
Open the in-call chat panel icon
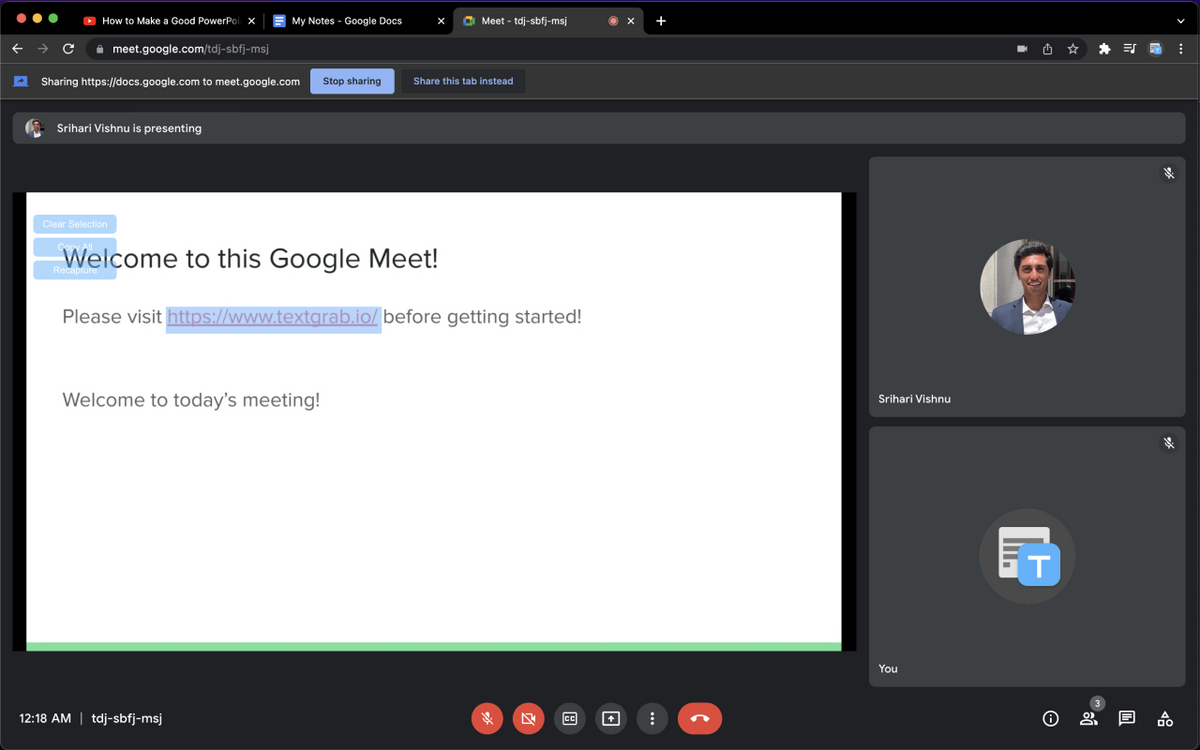coord(1127,718)
